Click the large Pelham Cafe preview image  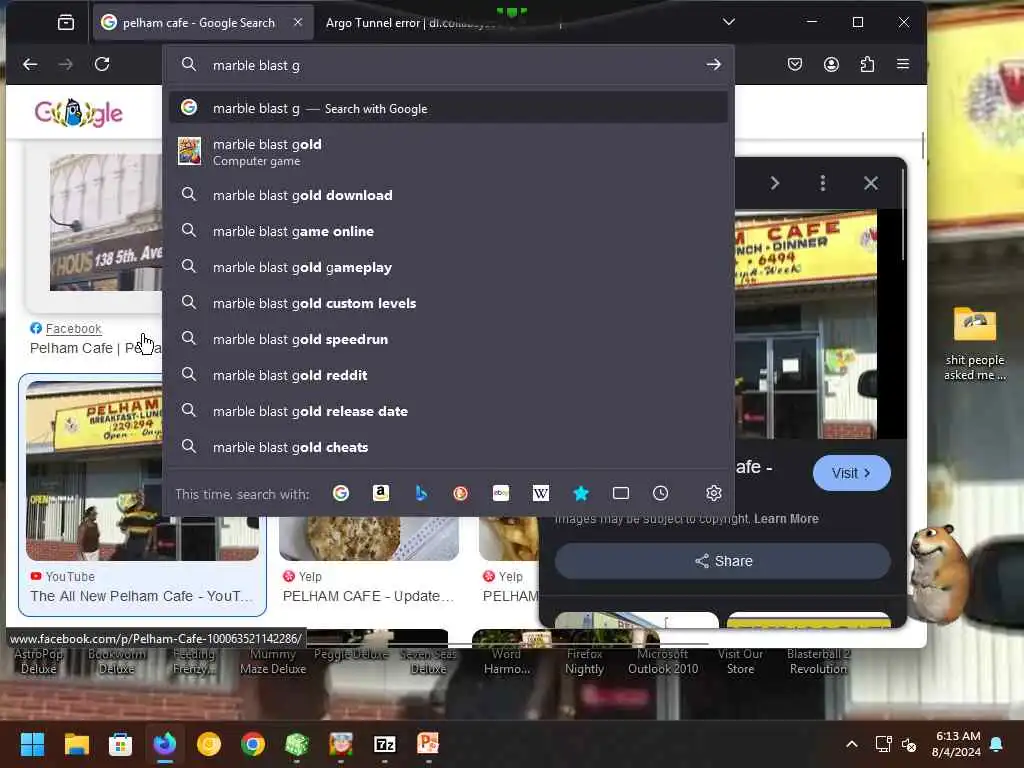[x=806, y=325]
